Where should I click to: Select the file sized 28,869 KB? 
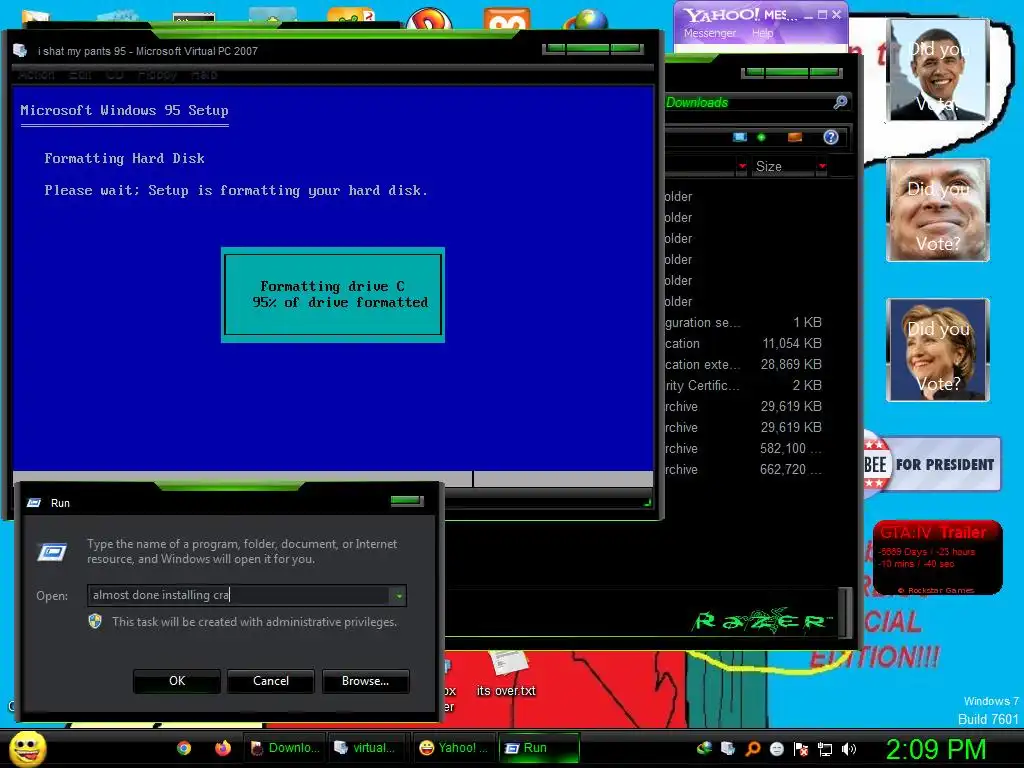click(x=743, y=364)
